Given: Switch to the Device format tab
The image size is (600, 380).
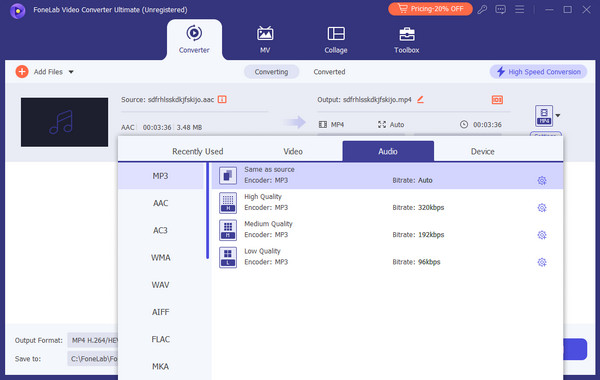Looking at the screenshot, I should tap(482, 152).
